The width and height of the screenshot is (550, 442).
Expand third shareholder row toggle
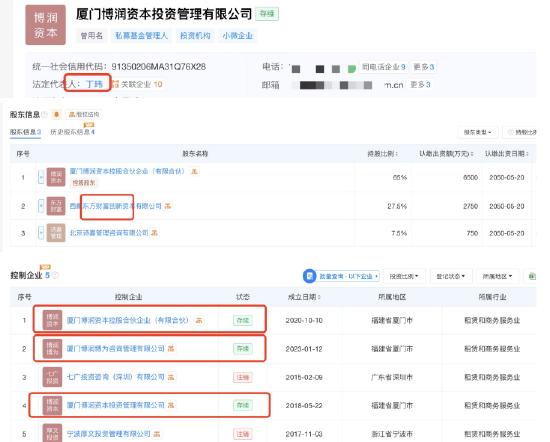(x=41, y=233)
